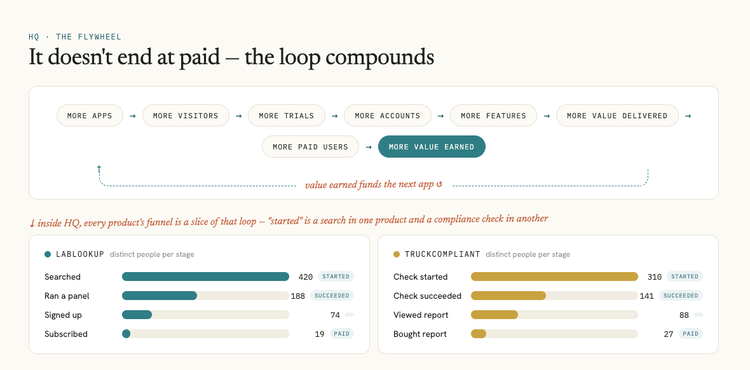The image size is (750, 370).
Task: Click the More Paid Users pill
Action: point(310,147)
